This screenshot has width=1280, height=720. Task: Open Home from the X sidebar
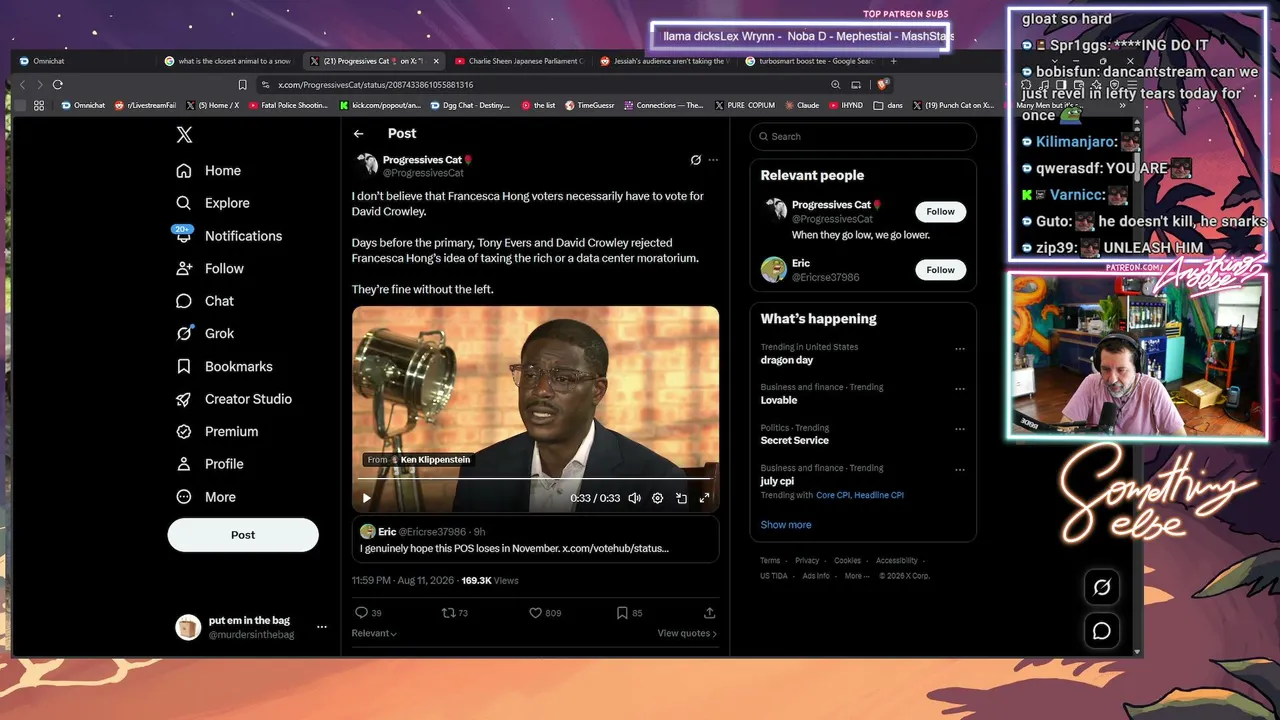[209, 171]
